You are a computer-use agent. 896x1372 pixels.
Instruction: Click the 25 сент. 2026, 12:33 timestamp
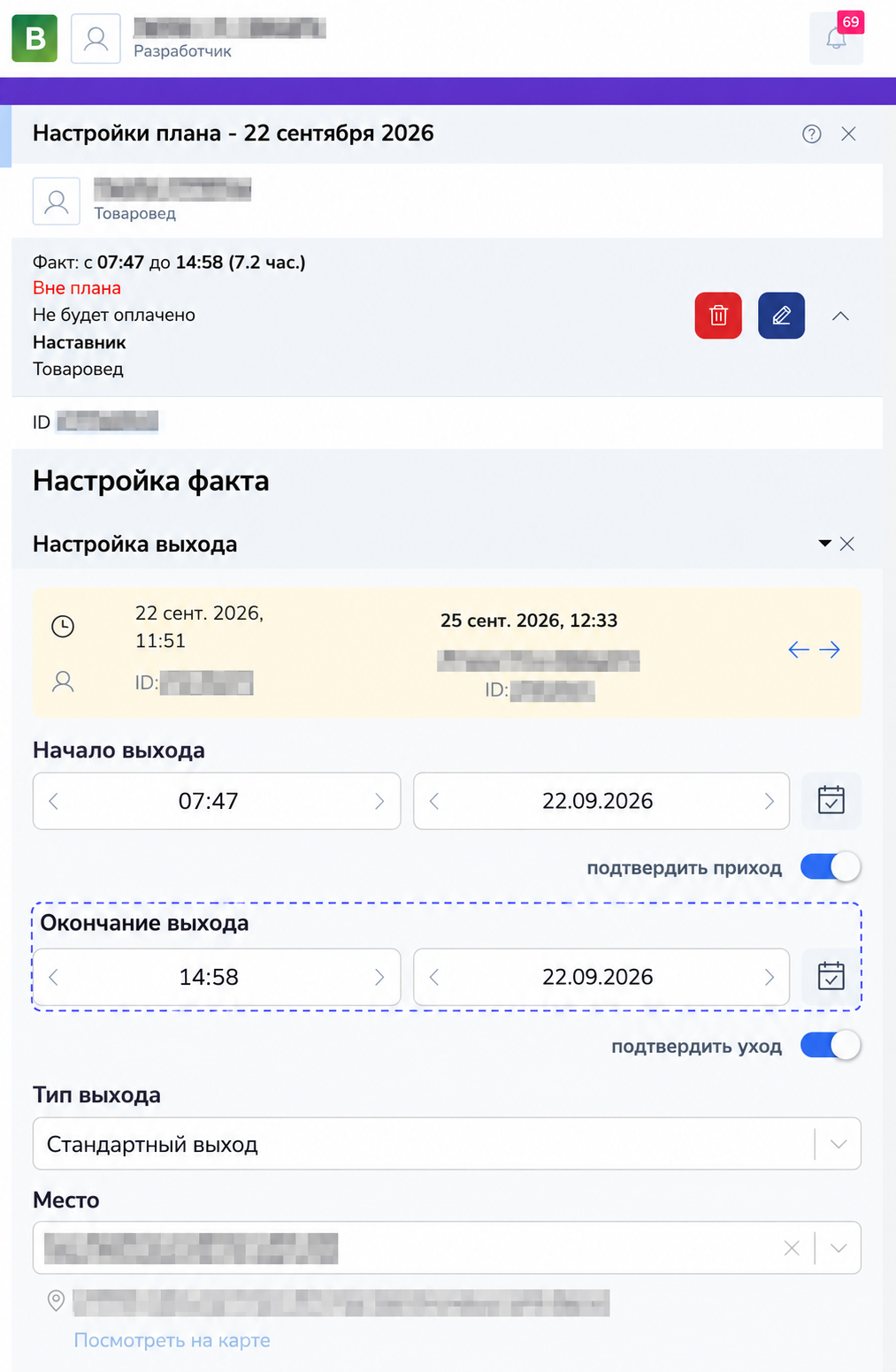529,621
